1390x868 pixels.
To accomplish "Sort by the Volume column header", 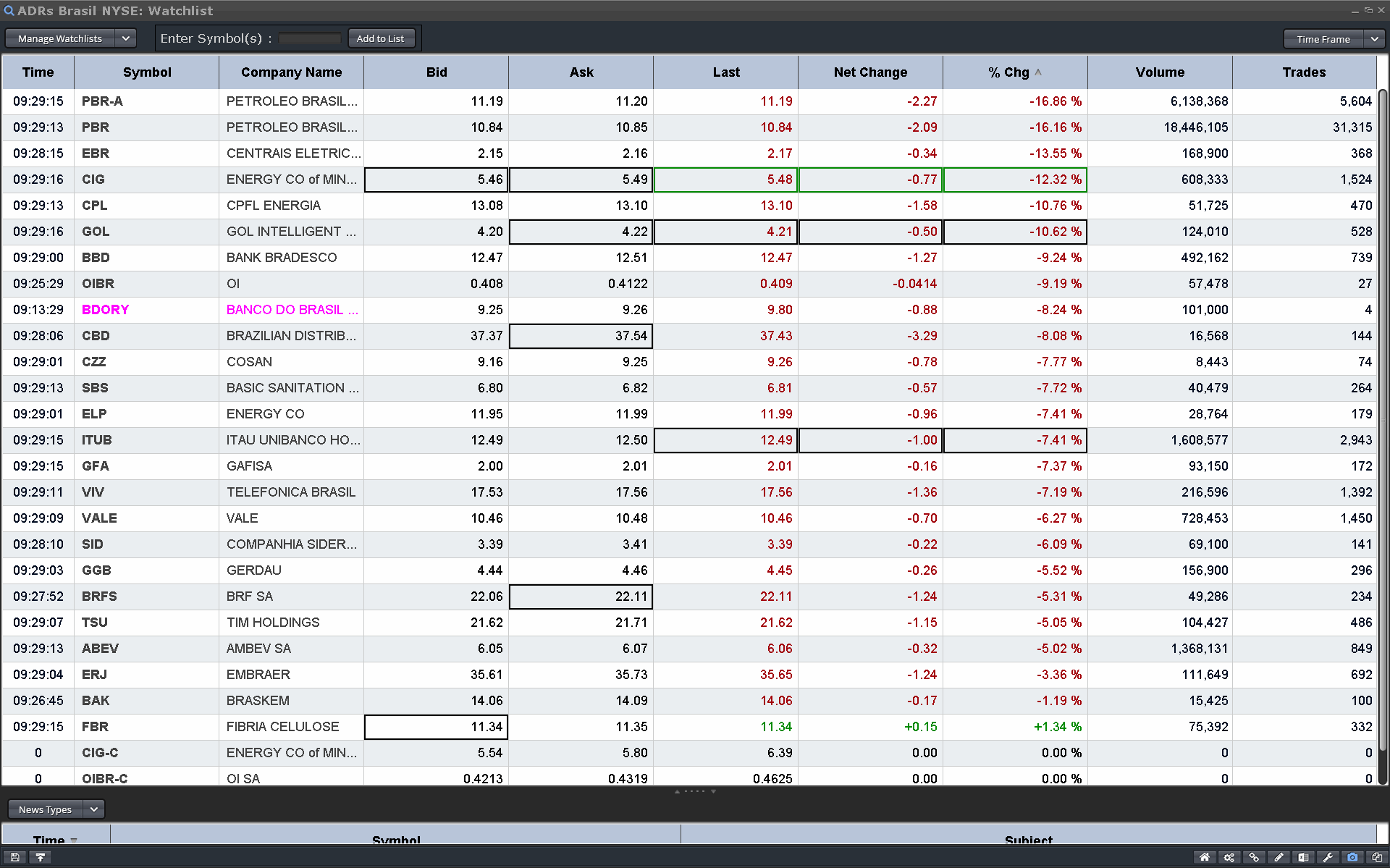I will [1160, 72].
